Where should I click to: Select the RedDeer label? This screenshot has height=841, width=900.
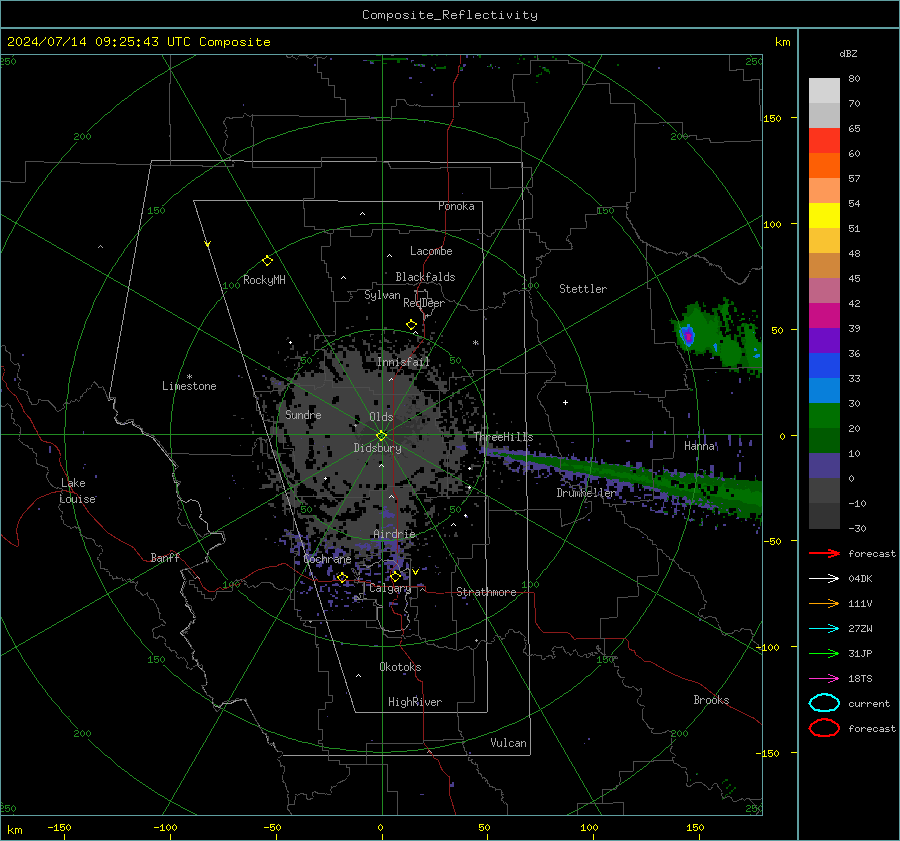pos(424,303)
